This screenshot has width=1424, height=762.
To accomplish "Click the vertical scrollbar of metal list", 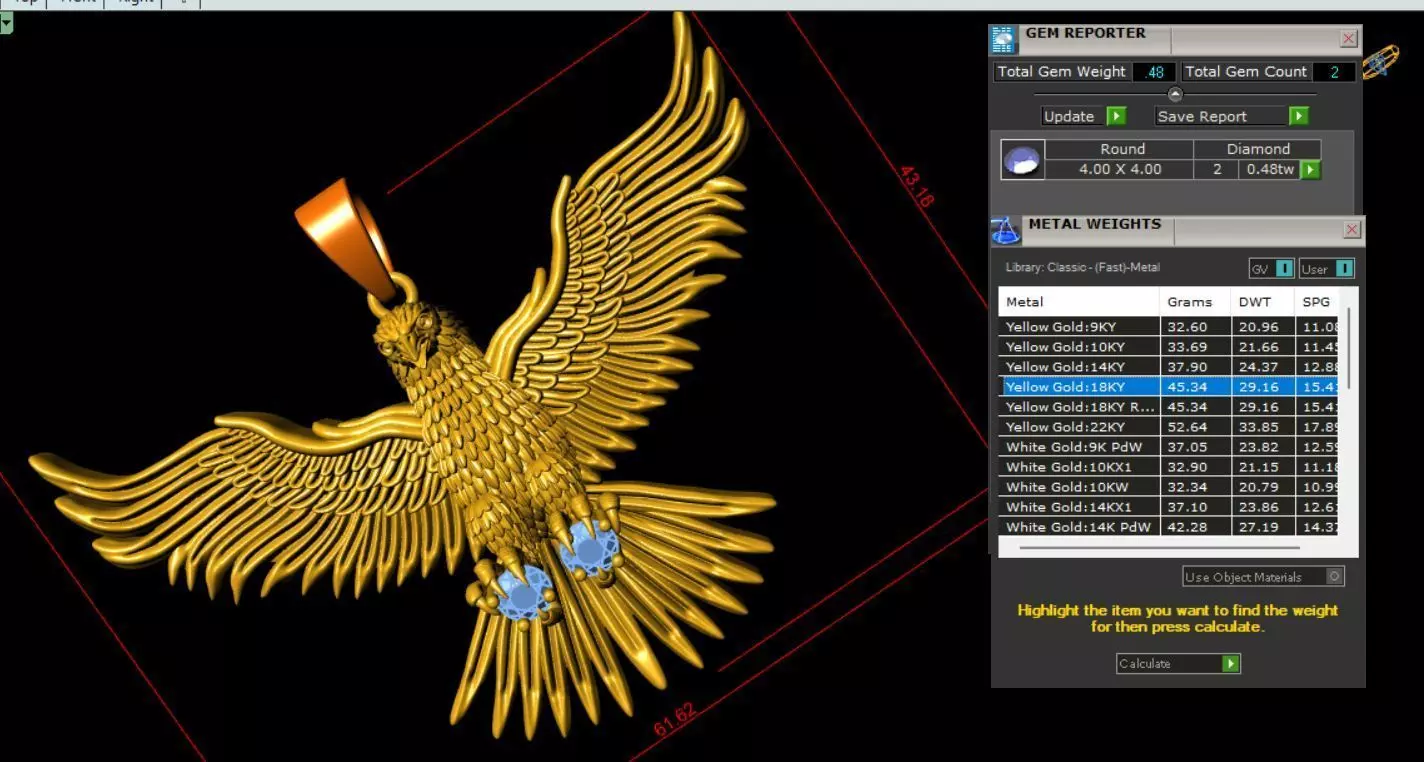I will click(x=1350, y=348).
